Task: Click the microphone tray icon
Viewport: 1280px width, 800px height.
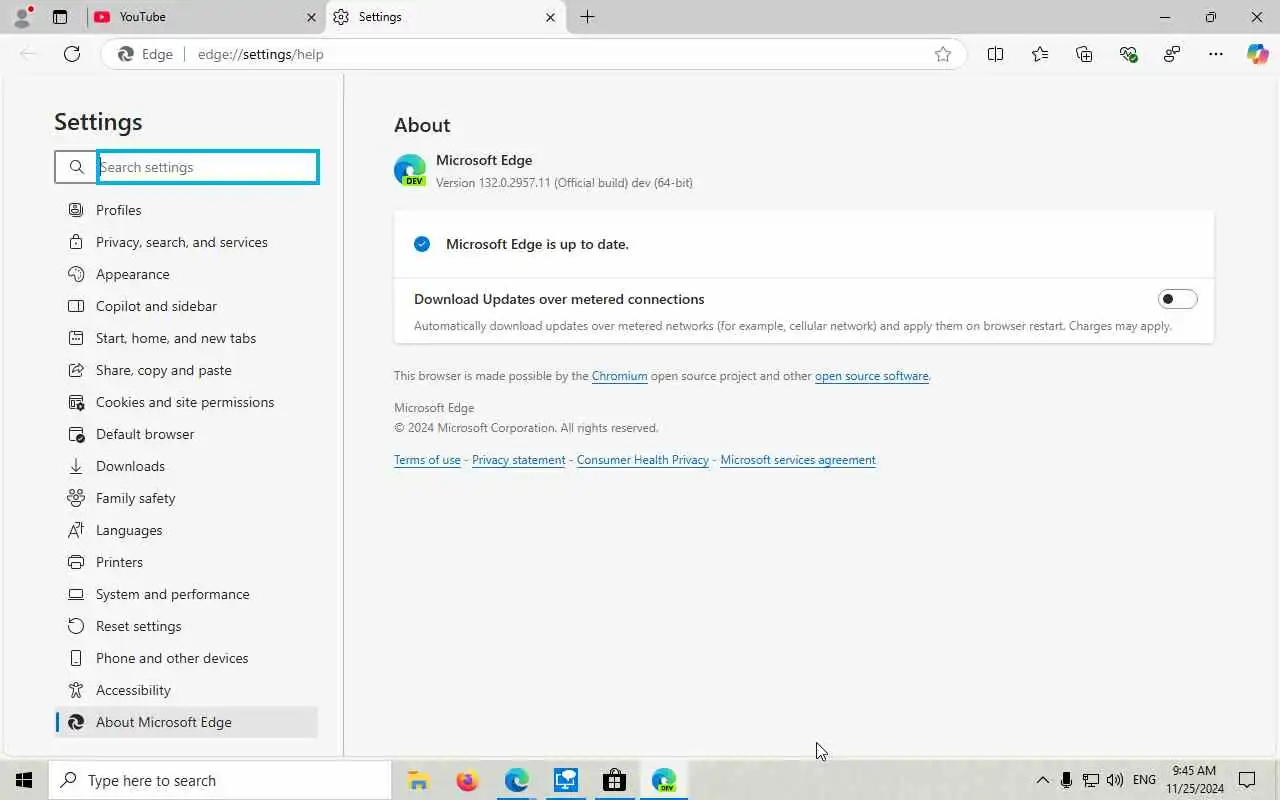Action: pyautogui.click(x=1067, y=780)
